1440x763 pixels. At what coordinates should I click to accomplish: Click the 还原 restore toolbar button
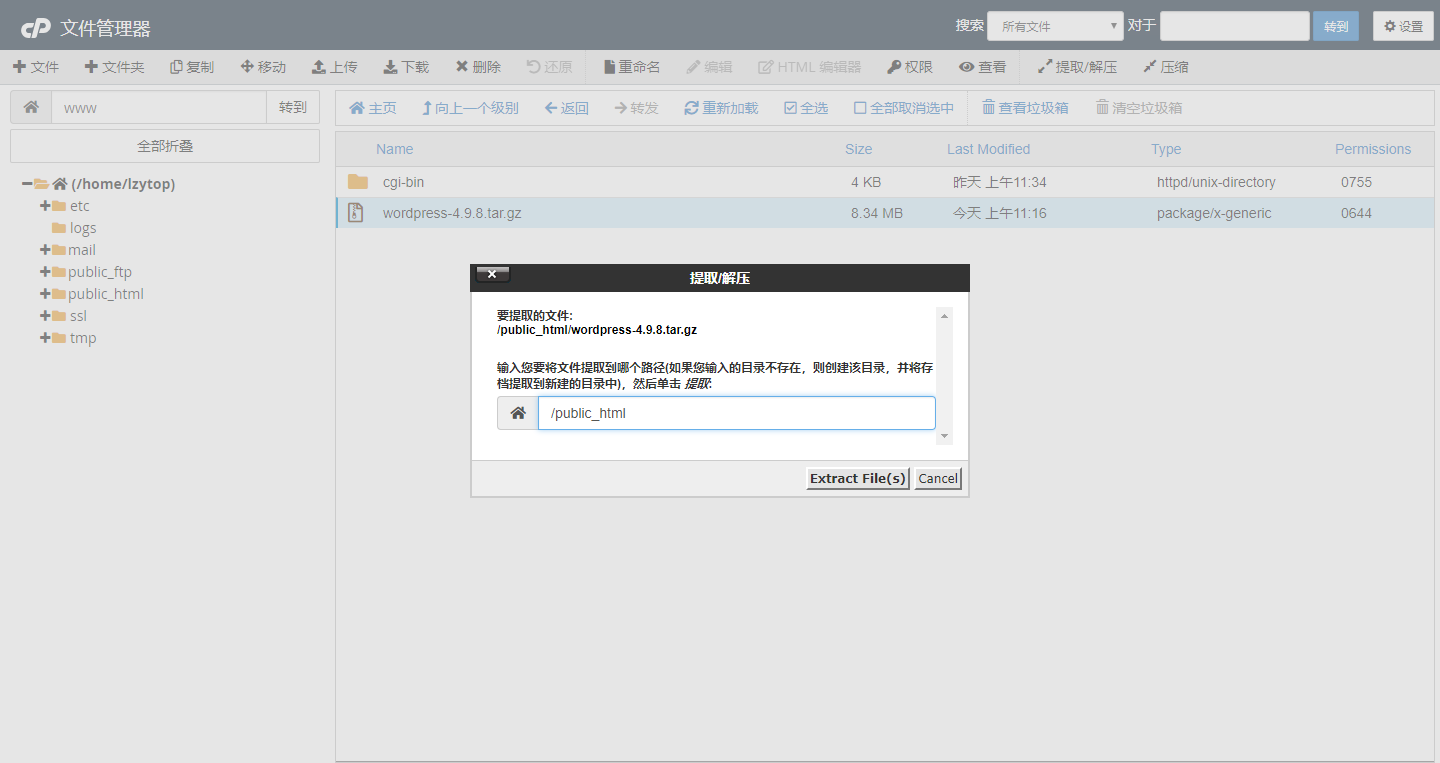point(550,67)
